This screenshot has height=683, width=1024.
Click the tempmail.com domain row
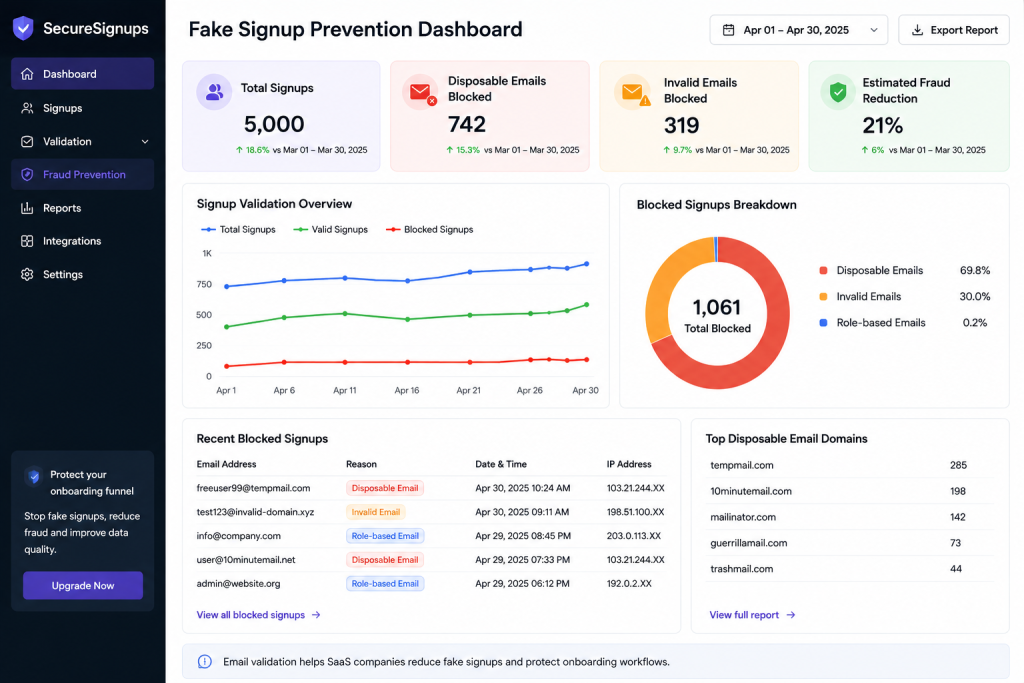coord(850,465)
